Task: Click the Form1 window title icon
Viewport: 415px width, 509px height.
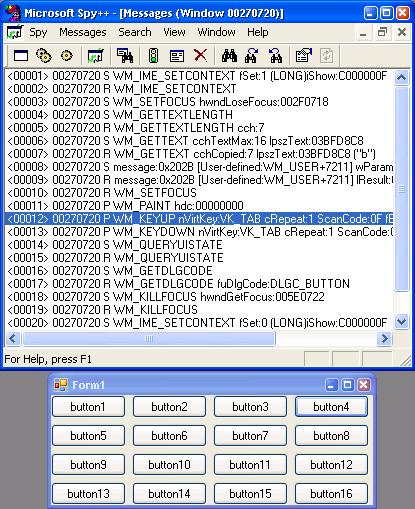Action: click(61, 385)
